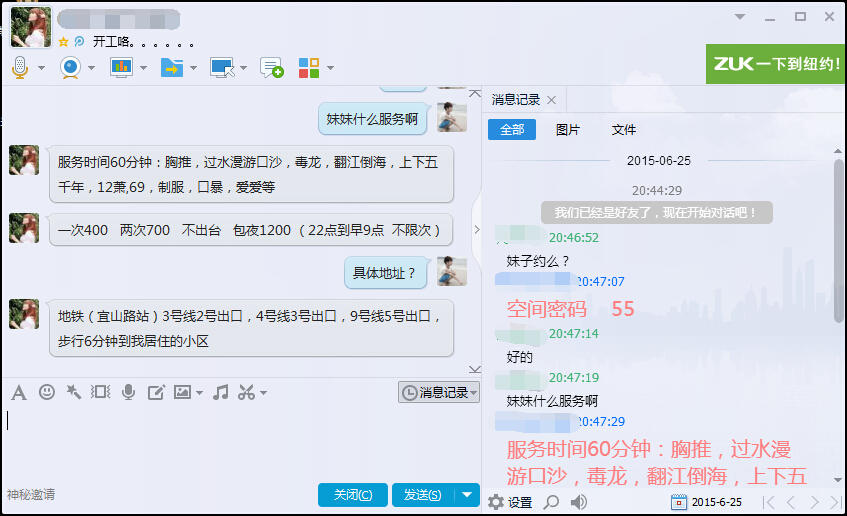Create discussion group with chat plus icon

coord(271,68)
